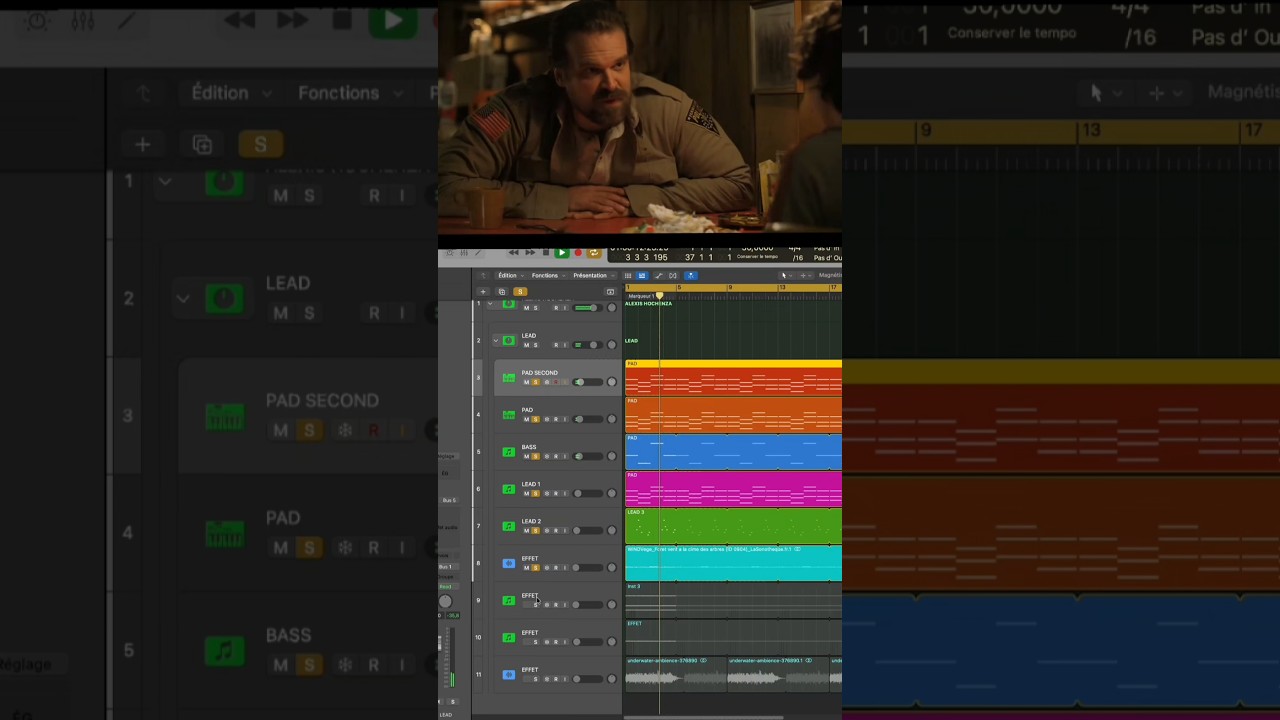The width and height of the screenshot is (1280, 720).
Task: Select the PAD SECOND track name
Action: (x=540, y=373)
